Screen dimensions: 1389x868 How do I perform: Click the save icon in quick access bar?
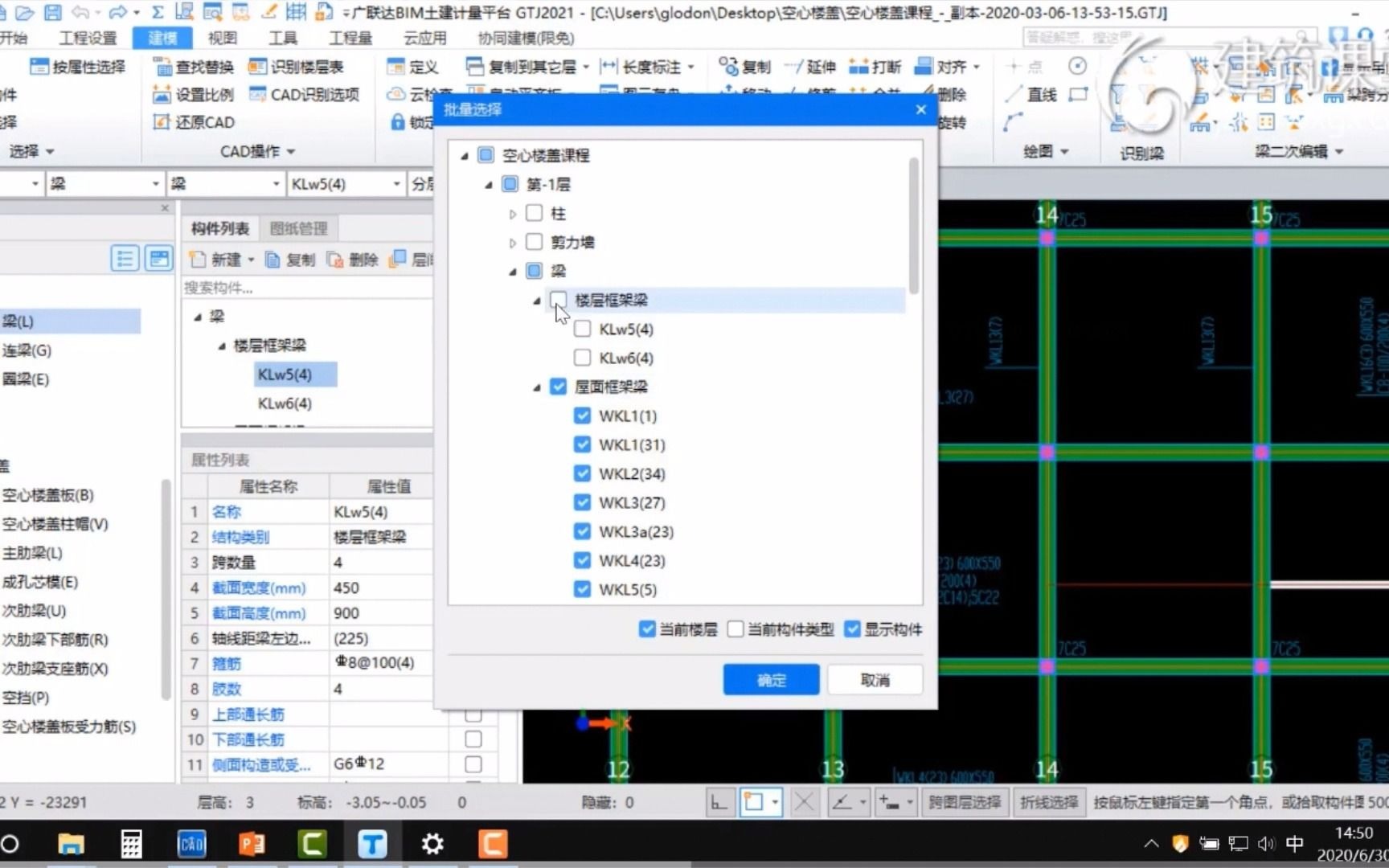point(53,12)
